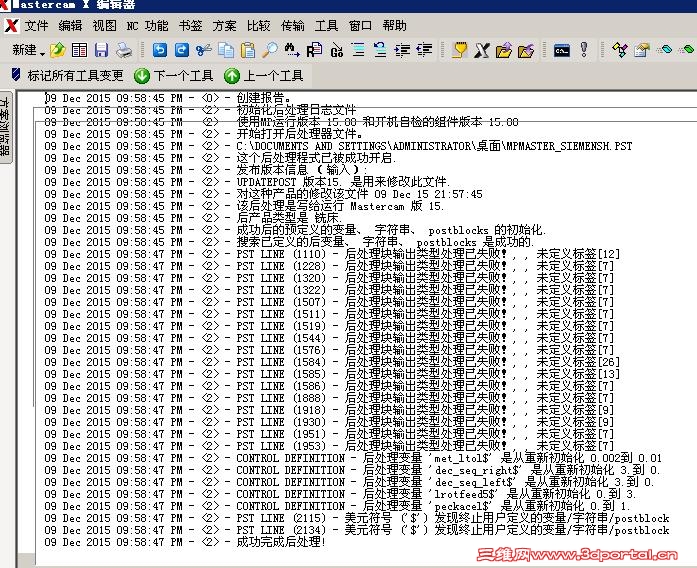Open the command console window icon

(x=562, y=50)
